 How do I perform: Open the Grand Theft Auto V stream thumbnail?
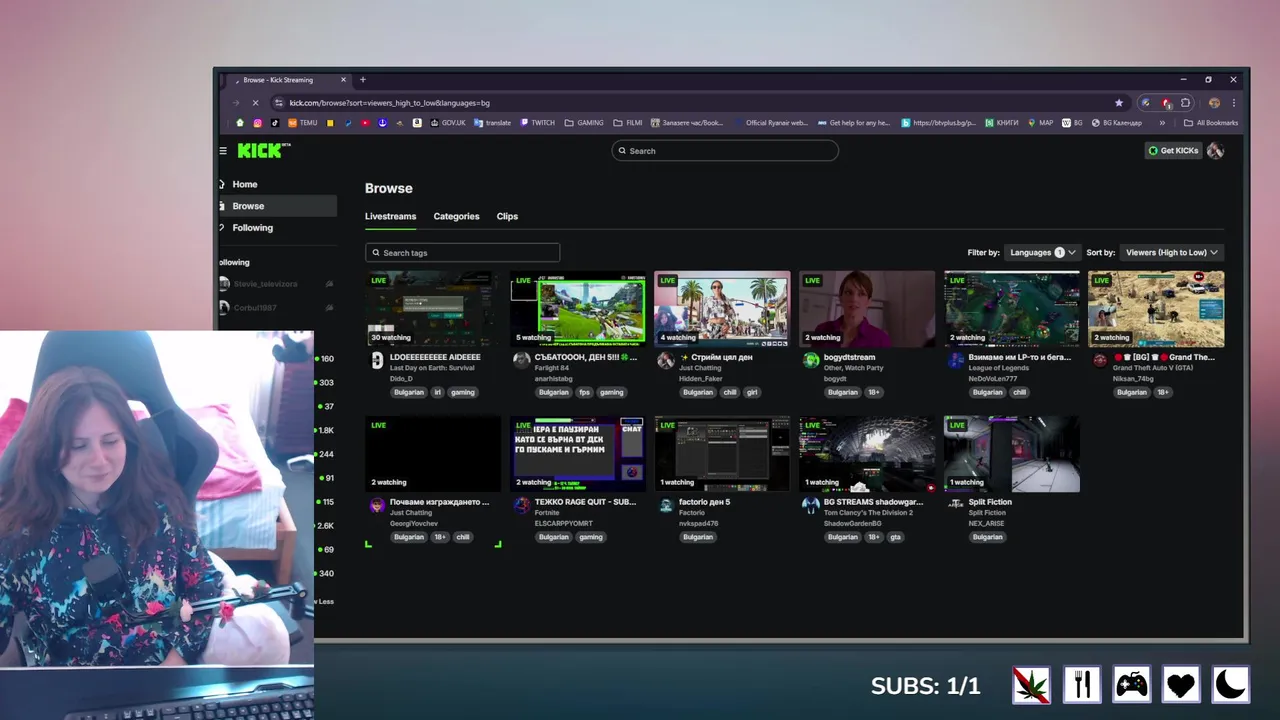pyautogui.click(x=1156, y=309)
